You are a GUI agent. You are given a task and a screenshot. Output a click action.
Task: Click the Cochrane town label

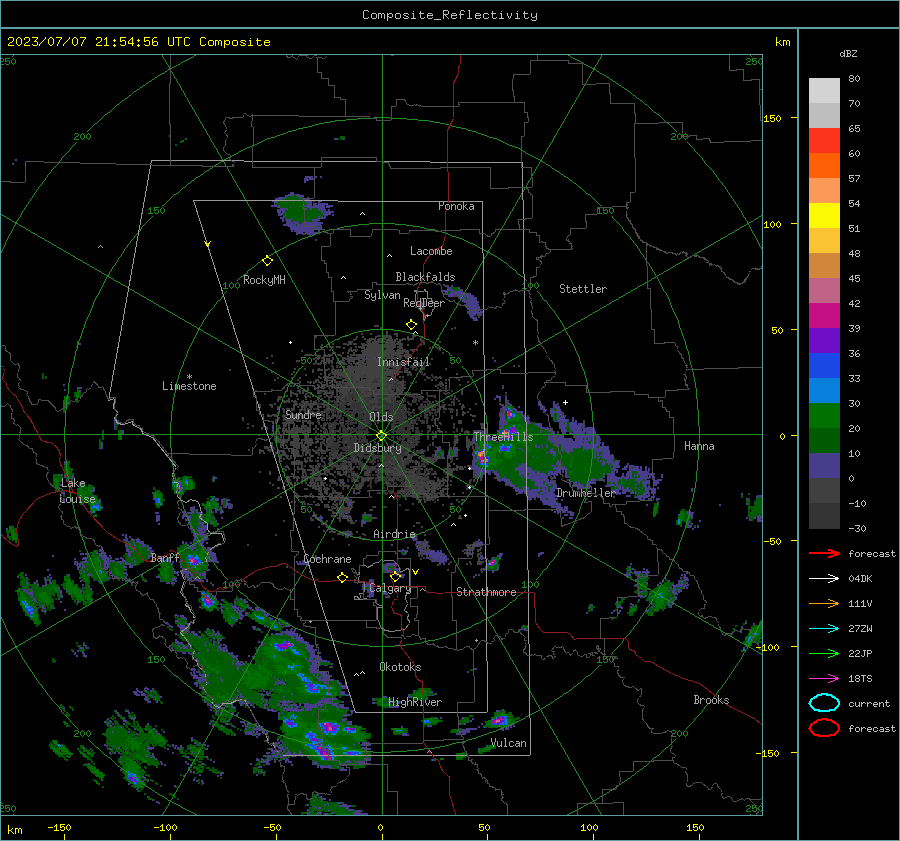click(x=327, y=559)
